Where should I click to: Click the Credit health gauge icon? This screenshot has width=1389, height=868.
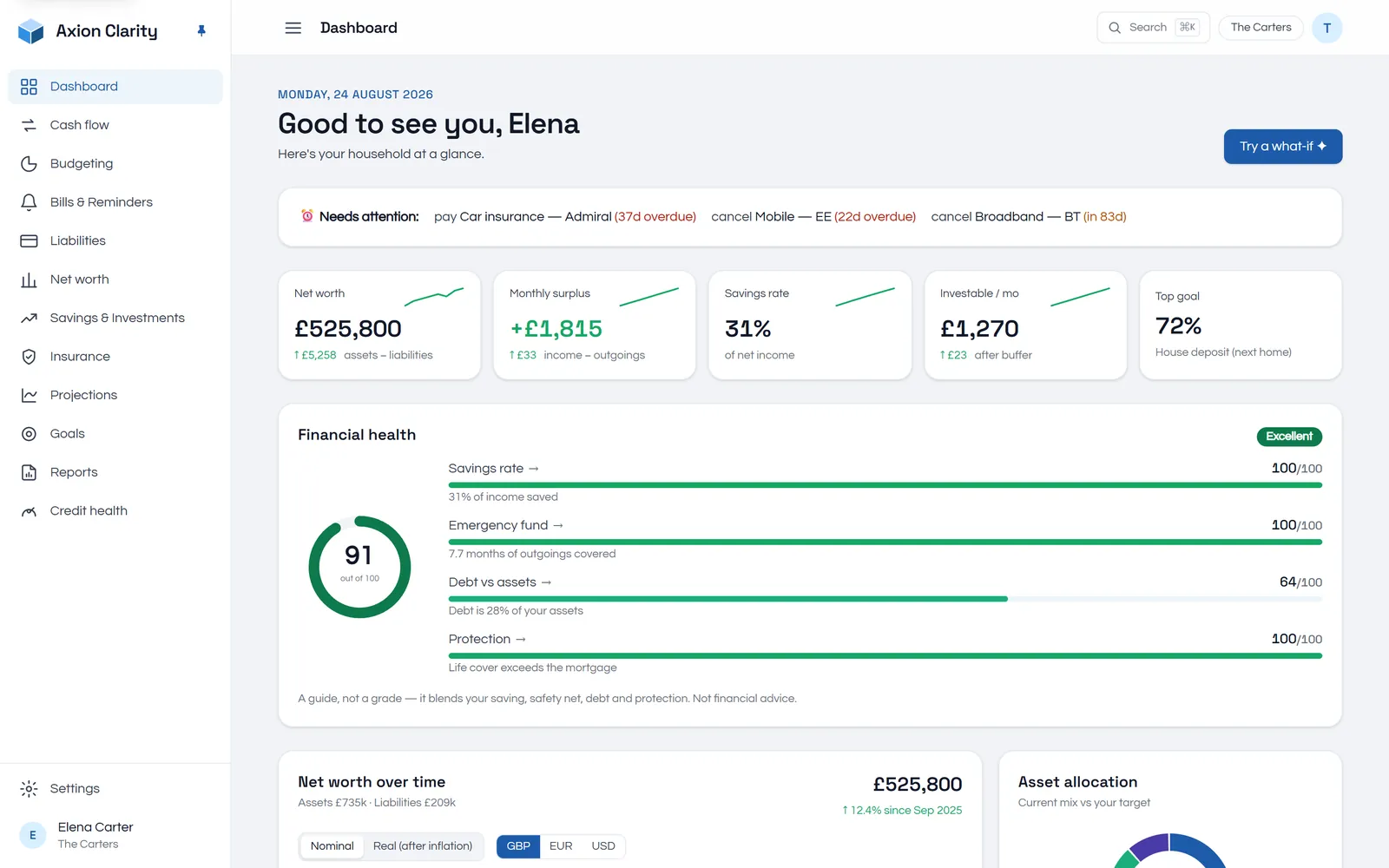point(29,511)
